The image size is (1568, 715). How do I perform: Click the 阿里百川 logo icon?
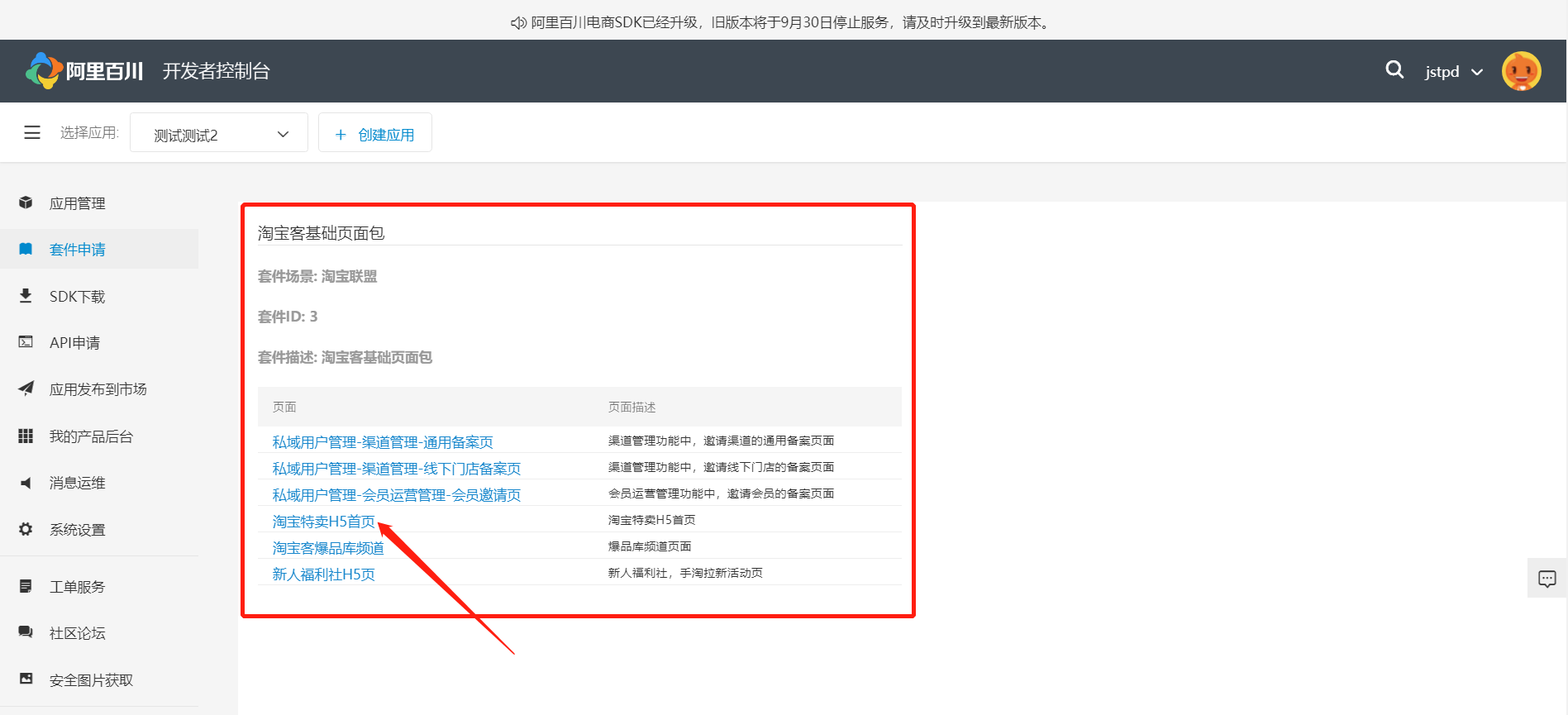(44, 71)
